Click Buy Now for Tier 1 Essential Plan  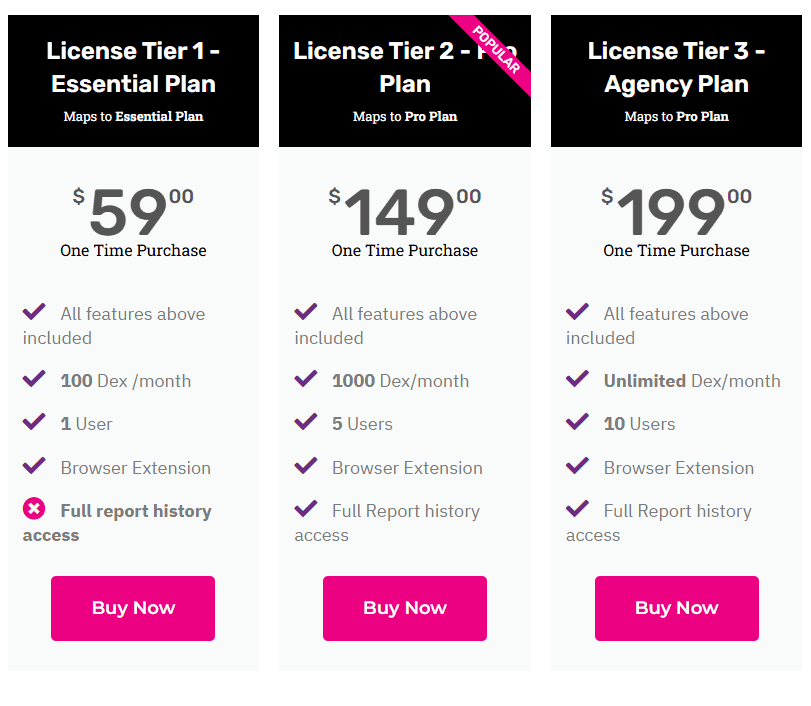click(x=133, y=608)
